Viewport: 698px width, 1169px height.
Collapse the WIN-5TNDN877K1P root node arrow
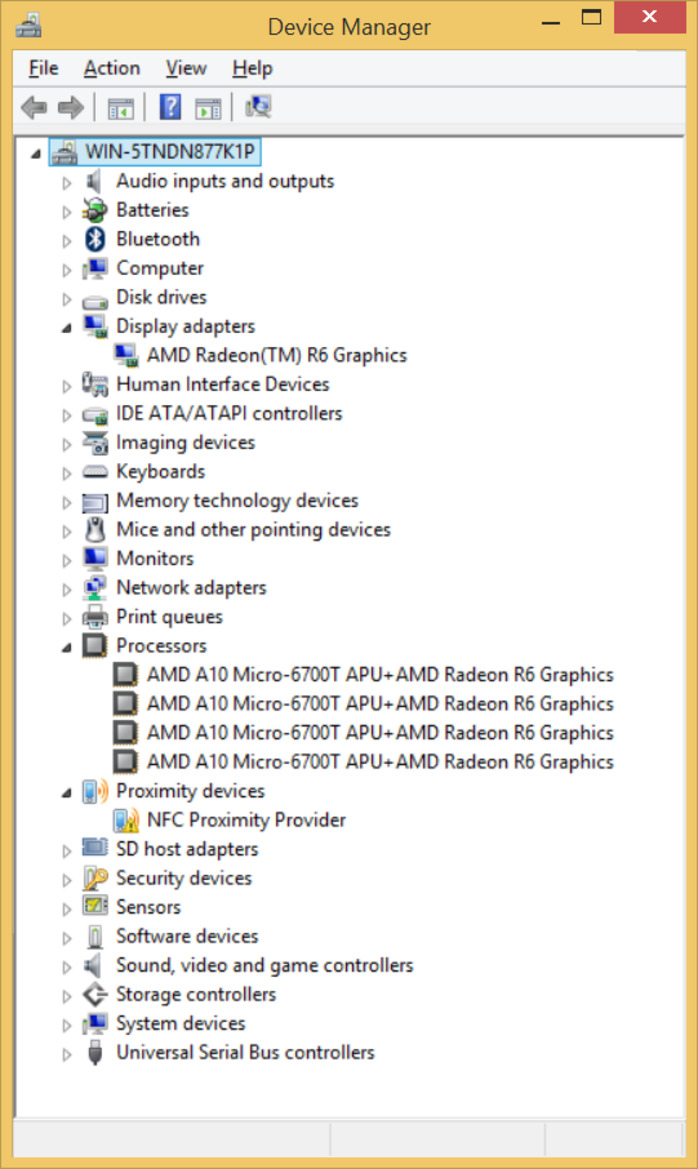tap(36, 154)
